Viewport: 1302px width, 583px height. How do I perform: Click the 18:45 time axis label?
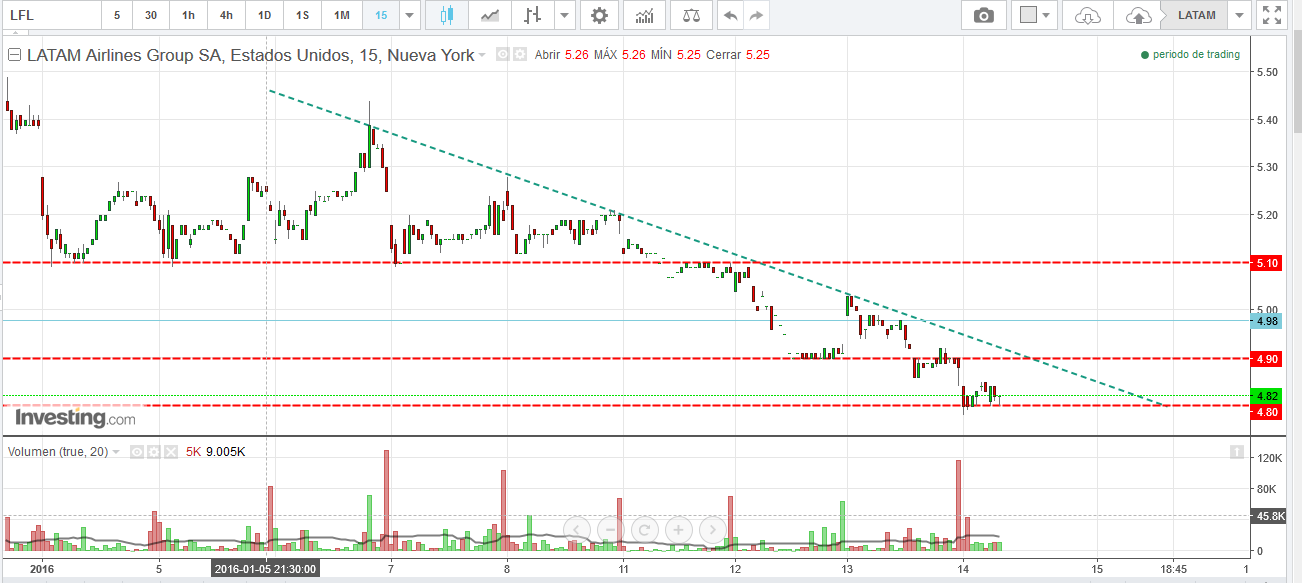(x=1174, y=569)
